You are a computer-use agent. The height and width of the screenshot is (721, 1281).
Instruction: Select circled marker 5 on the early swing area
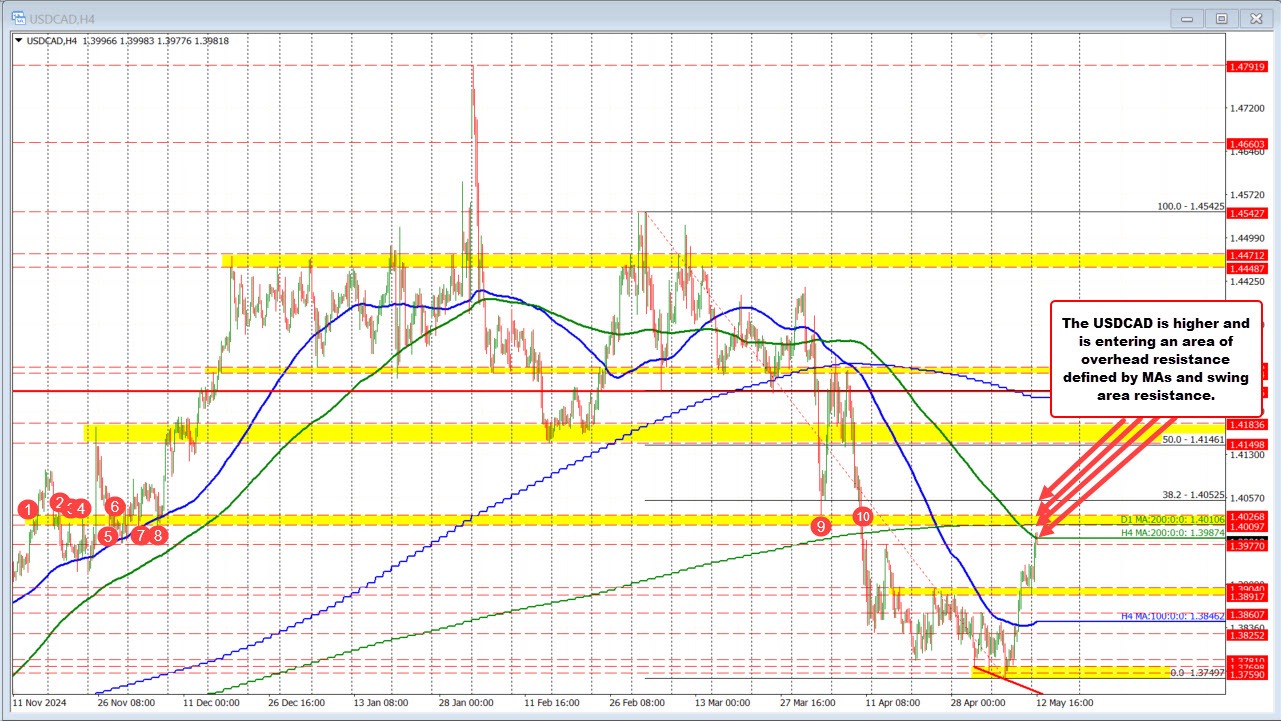tap(107, 535)
